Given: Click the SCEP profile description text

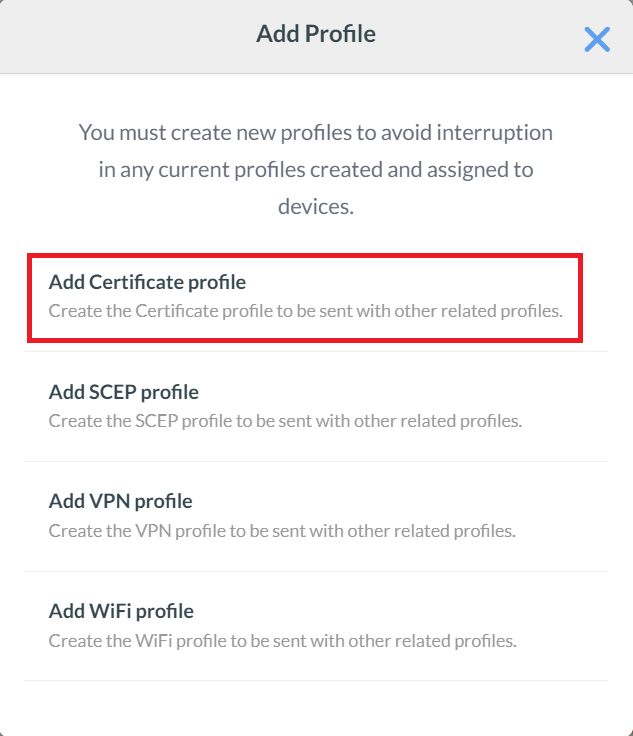Looking at the screenshot, I should pyautogui.click(x=285, y=421).
